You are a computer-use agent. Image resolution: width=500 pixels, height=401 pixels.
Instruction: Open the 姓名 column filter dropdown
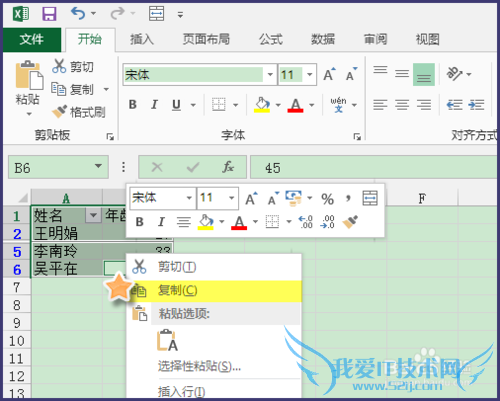(x=93, y=215)
